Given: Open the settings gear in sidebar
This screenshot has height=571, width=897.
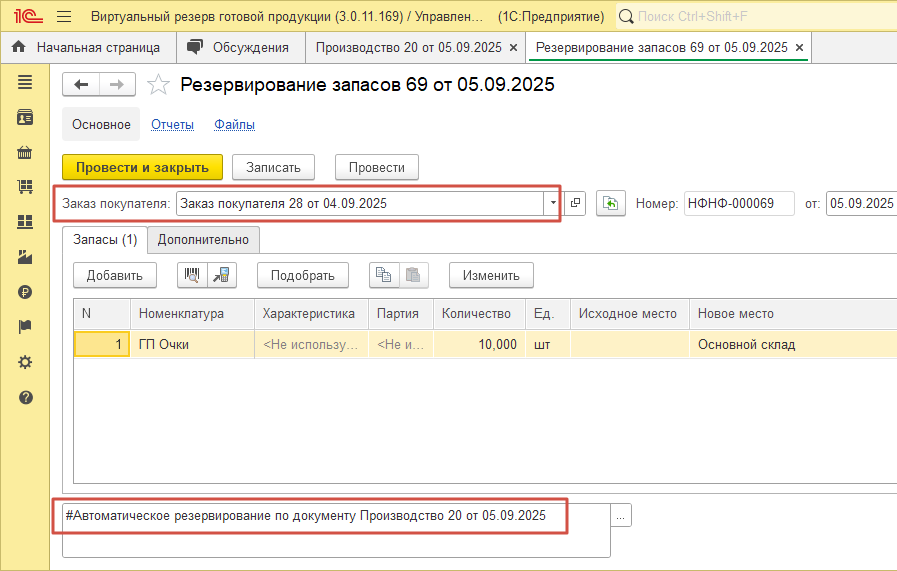Looking at the screenshot, I should point(25,362).
